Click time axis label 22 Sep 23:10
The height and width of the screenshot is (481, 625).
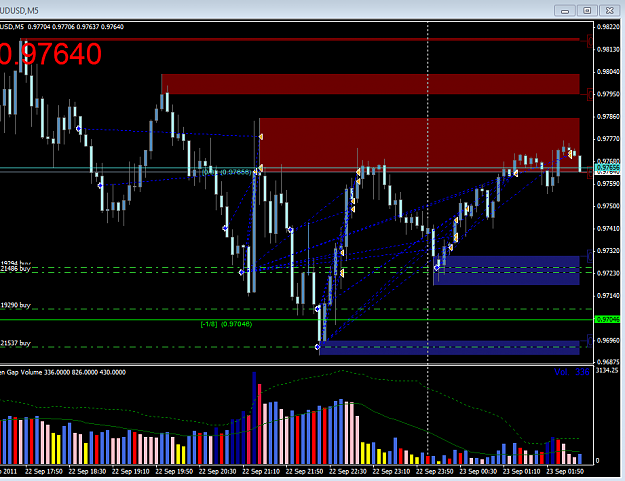(x=391, y=471)
